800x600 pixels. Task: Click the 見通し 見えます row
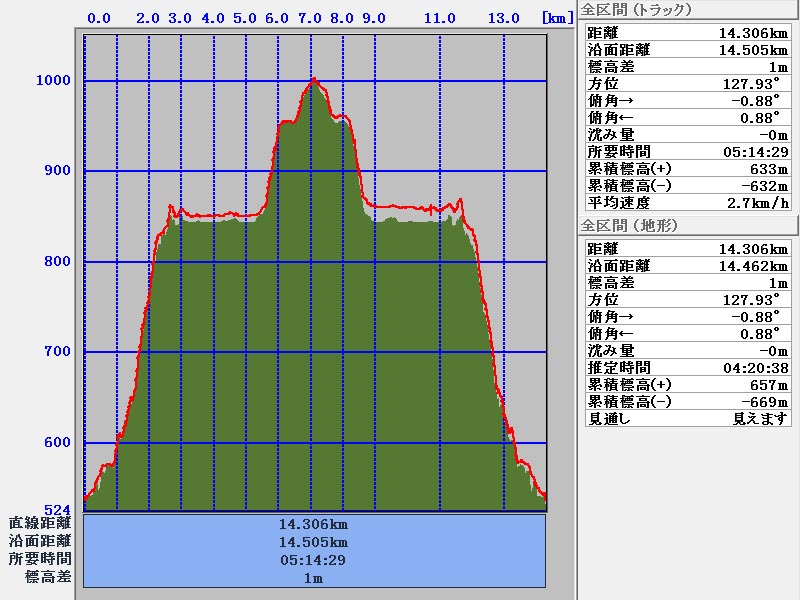tap(686, 419)
